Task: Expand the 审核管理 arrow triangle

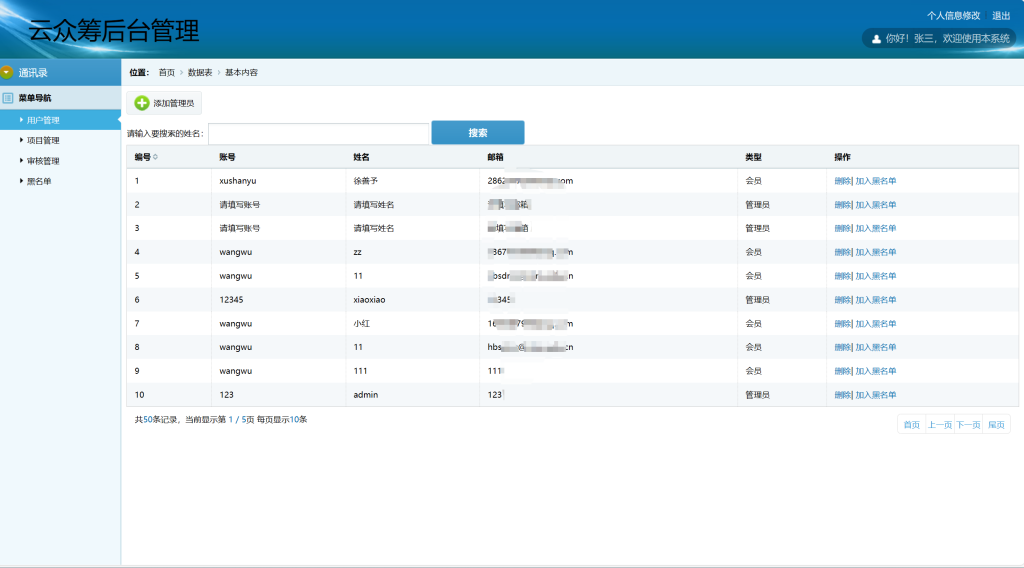Action: point(22,160)
